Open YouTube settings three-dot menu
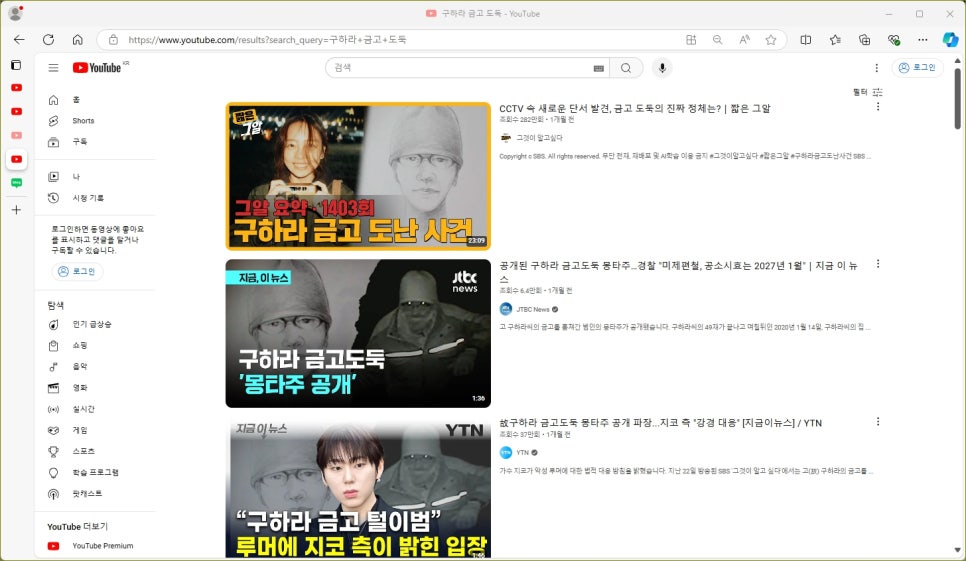The width and height of the screenshot is (966, 561). point(877,68)
